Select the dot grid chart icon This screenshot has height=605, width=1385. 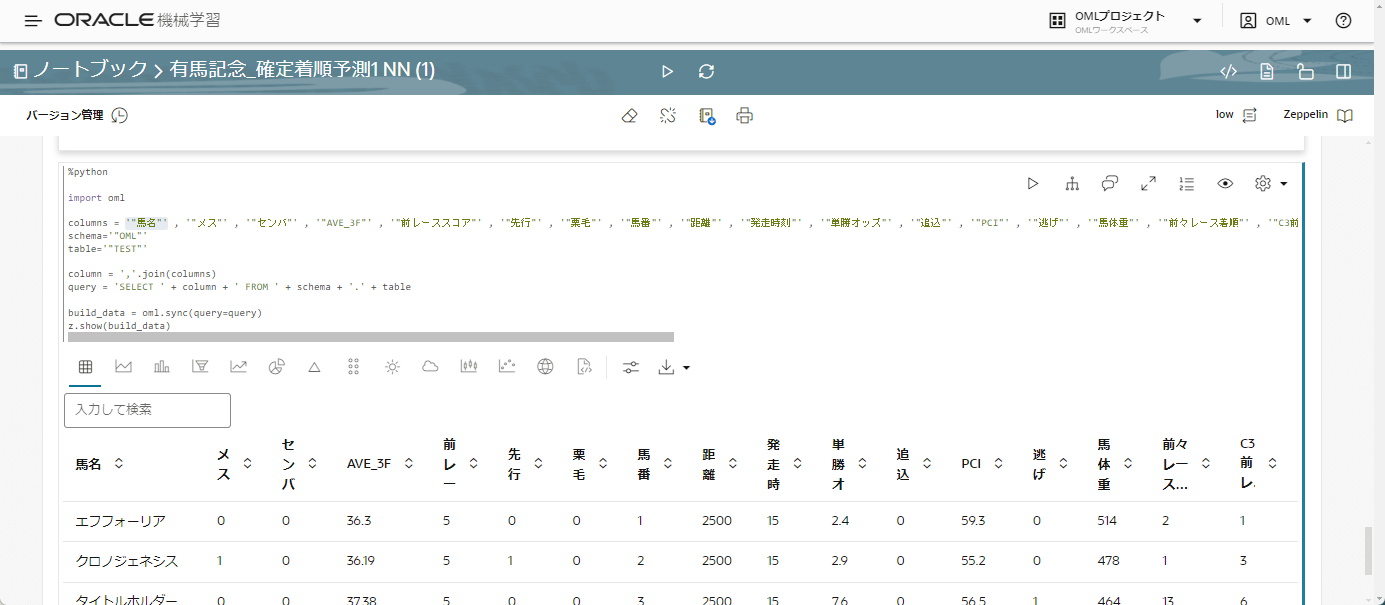pos(353,367)
